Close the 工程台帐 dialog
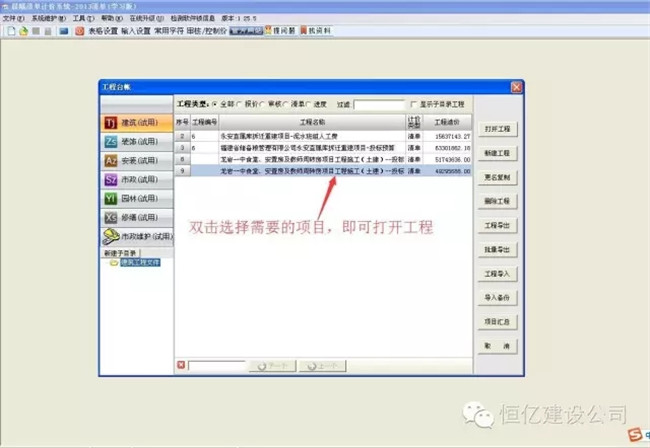This screenshot has width=650, height=448. click(517, 87)
